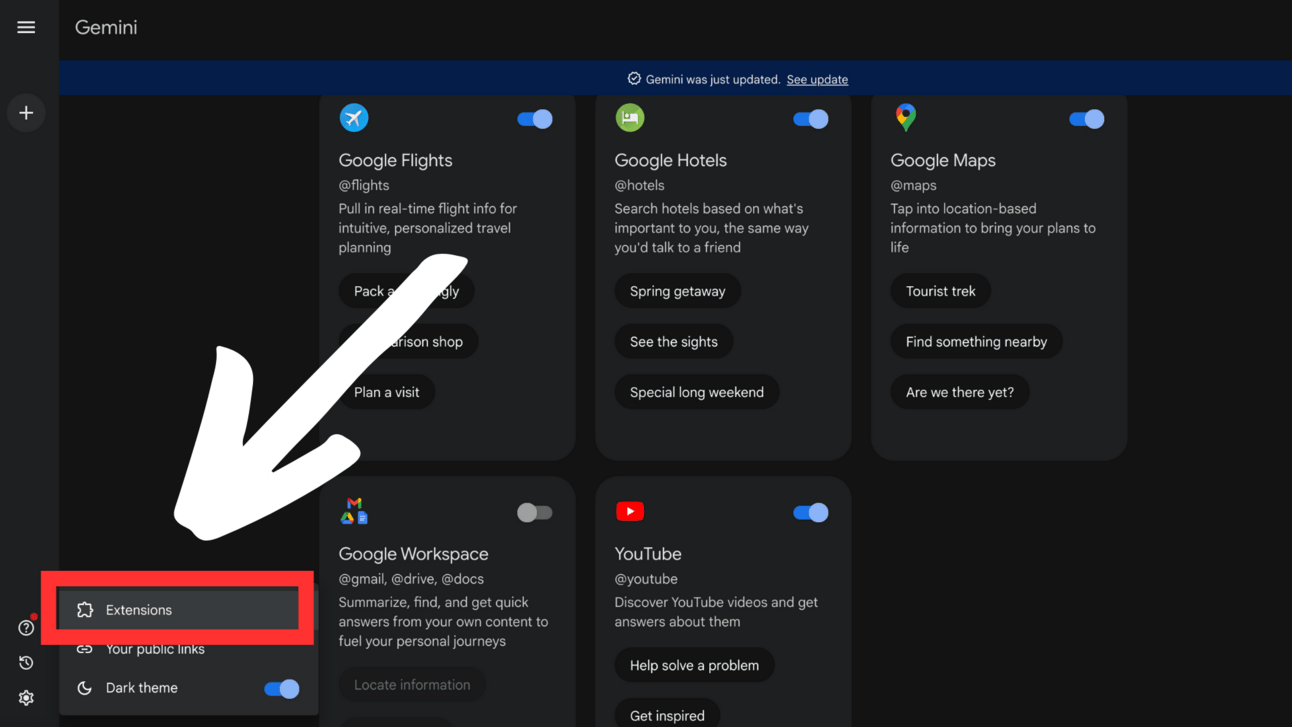
Task: Open Extensions from the settings menu
Action: pos(179,610)
